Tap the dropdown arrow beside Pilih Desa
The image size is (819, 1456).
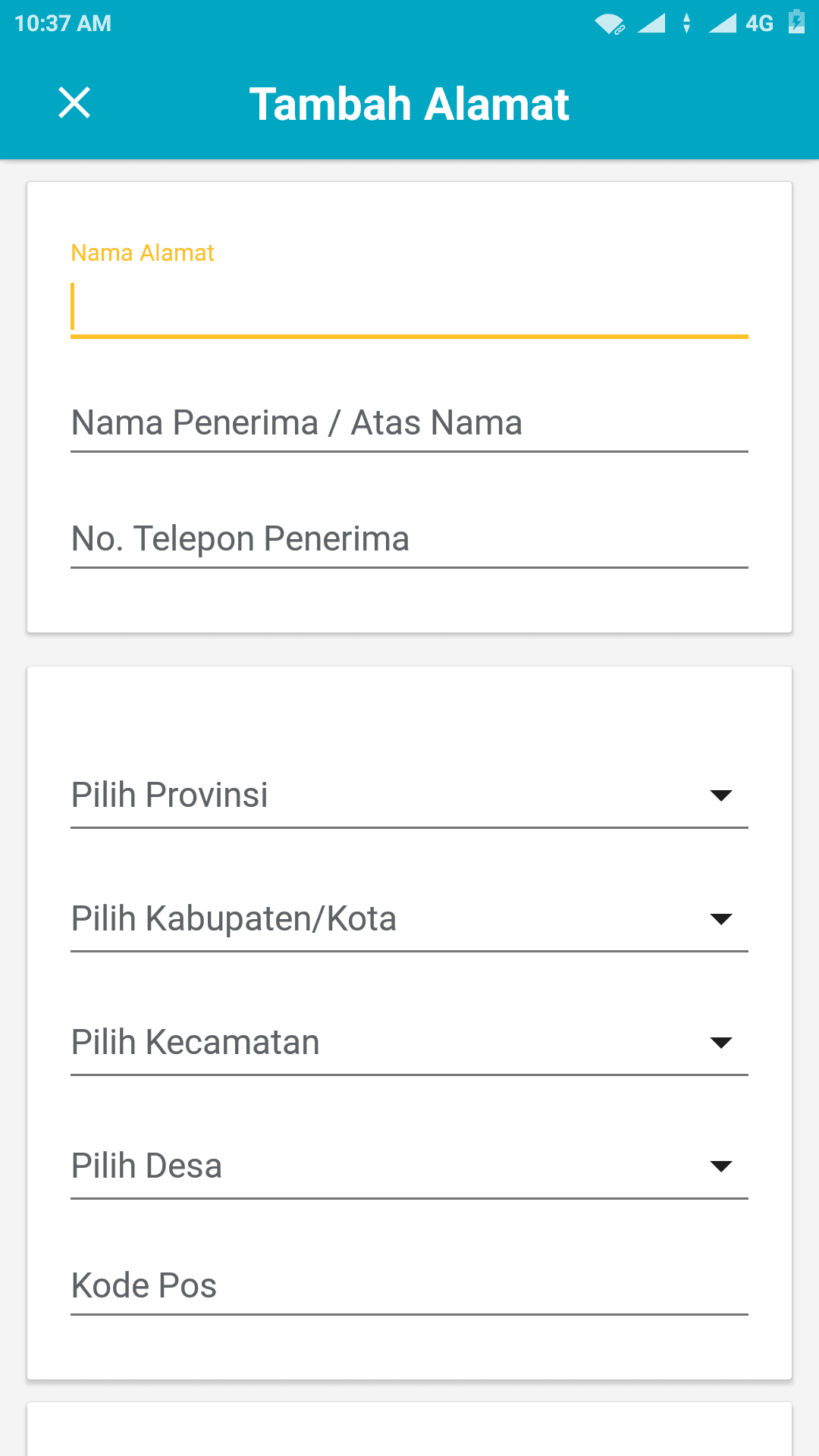(x=721, y=1166)
